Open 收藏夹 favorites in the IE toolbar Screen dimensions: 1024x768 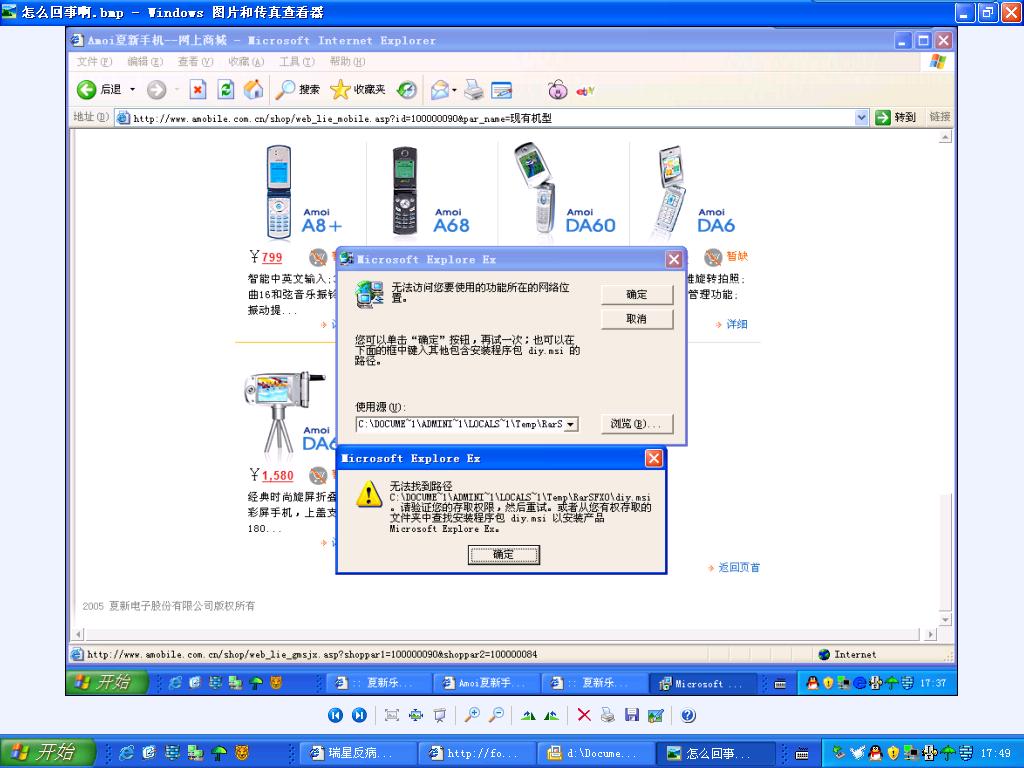point(358,89)
